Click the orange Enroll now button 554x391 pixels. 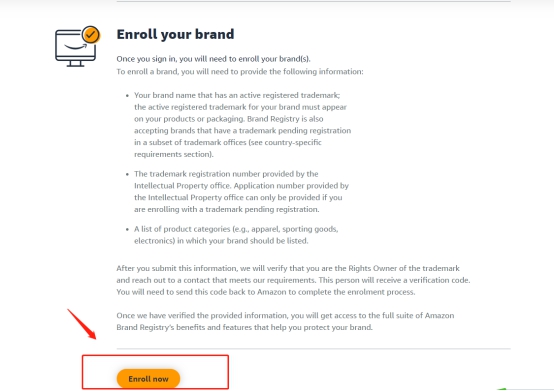tap(148, 379)
